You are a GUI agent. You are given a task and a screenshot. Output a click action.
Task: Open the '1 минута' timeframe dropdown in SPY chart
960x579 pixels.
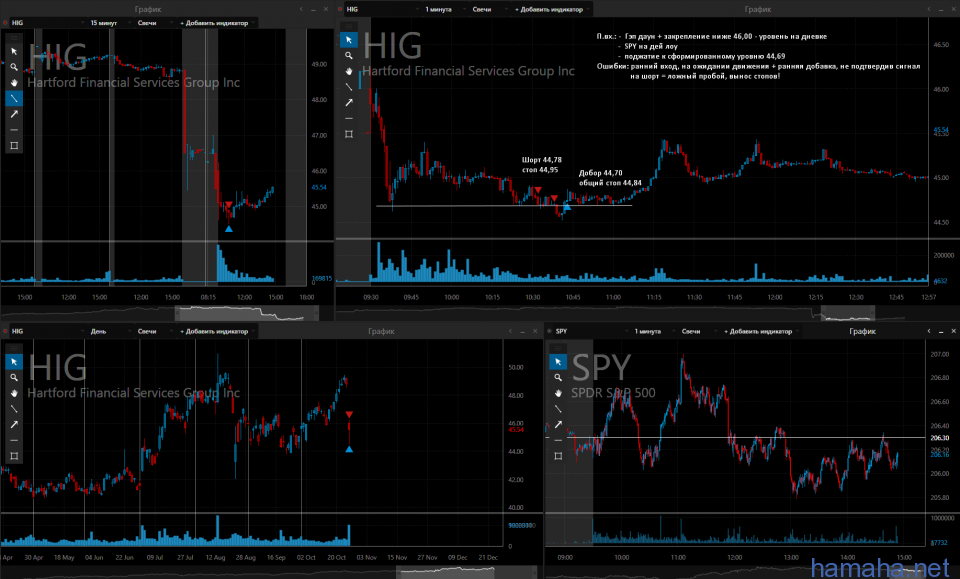pyautogui.click(x=654, y=331)
